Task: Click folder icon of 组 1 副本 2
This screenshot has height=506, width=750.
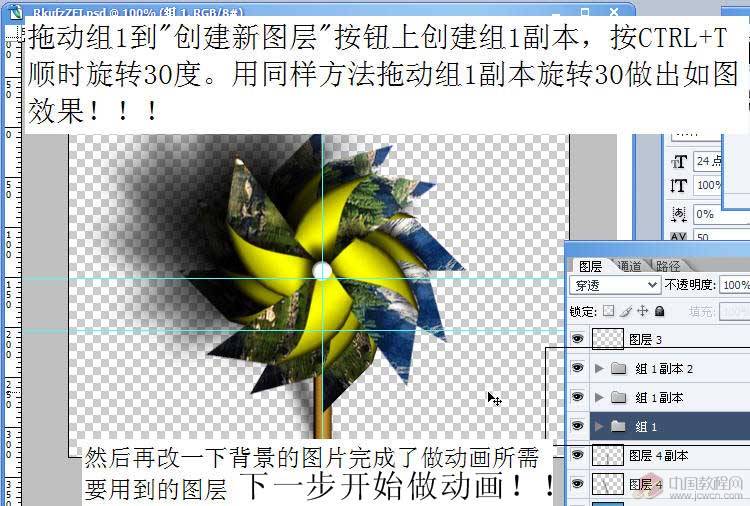Action: (x=619, y=368)
